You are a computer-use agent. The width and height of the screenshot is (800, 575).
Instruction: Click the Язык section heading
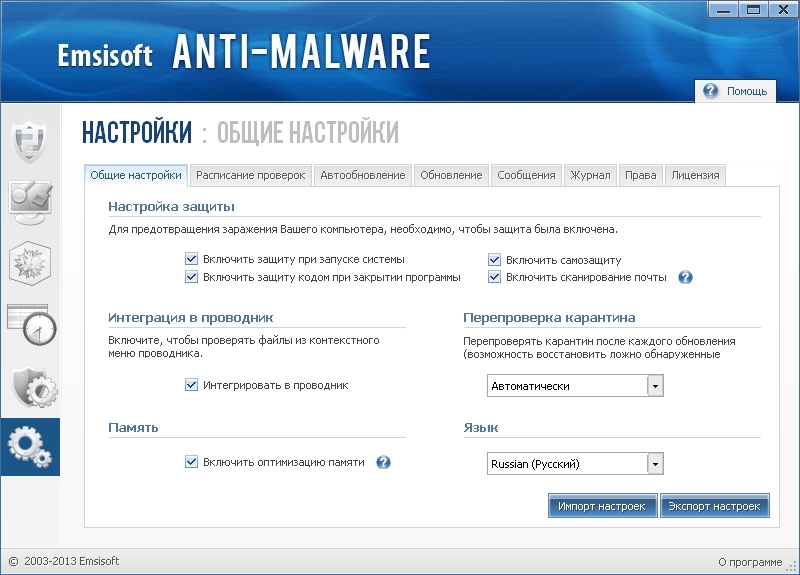[x=481, y=428]
